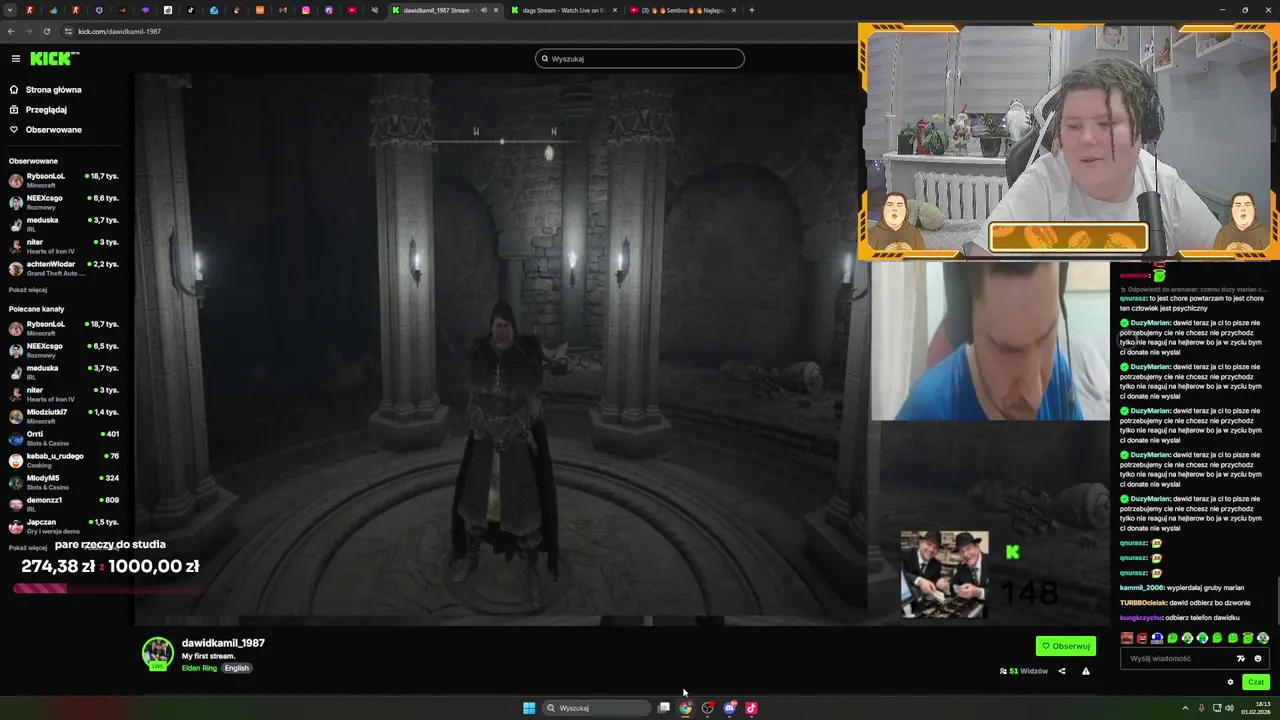Click TURBOOcielak username in chat

1143,603
